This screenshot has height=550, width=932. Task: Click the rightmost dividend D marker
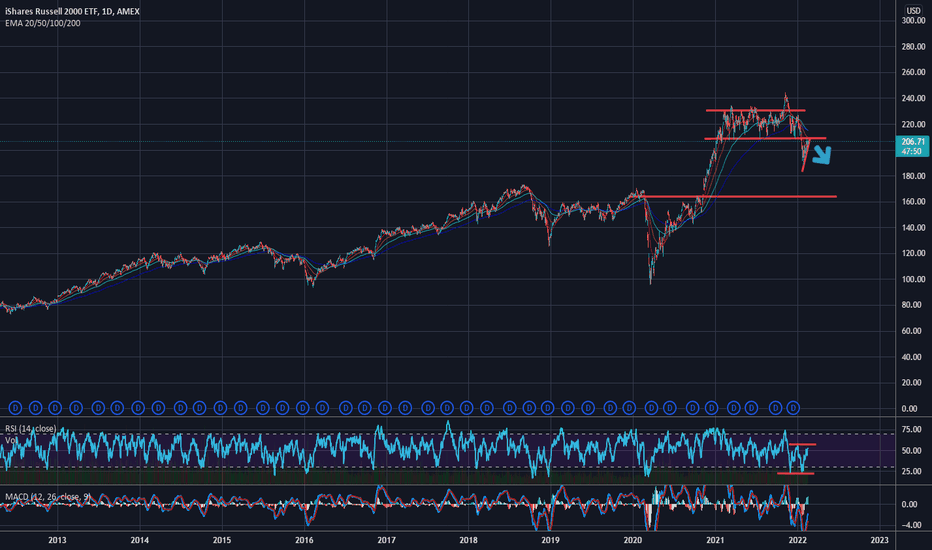point(794,408)
